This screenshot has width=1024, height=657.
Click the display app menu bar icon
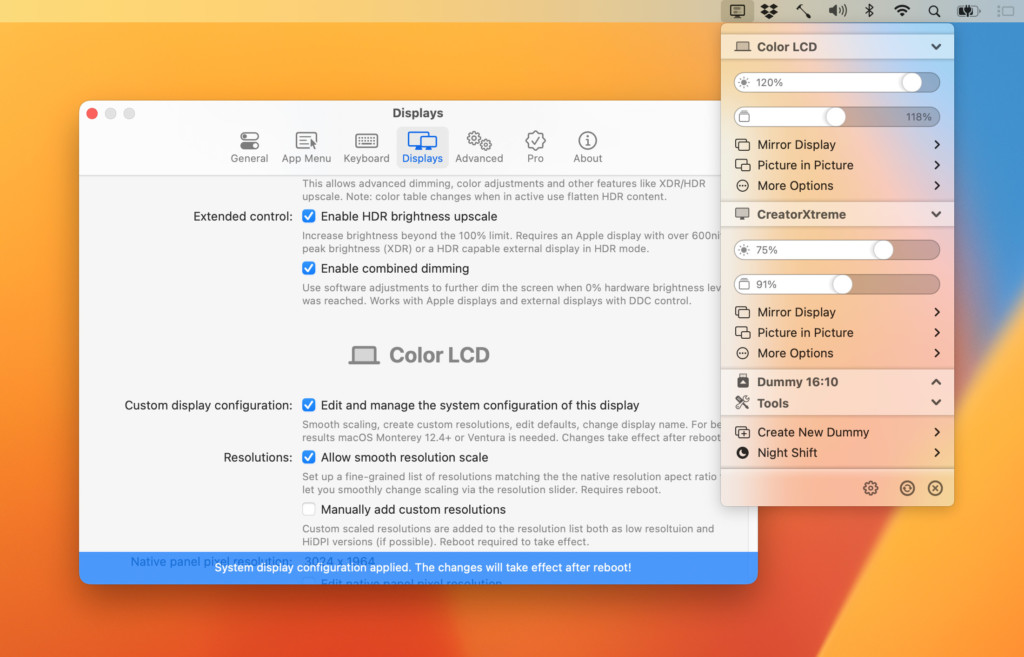pyautogui.click(x=737, y=10)
